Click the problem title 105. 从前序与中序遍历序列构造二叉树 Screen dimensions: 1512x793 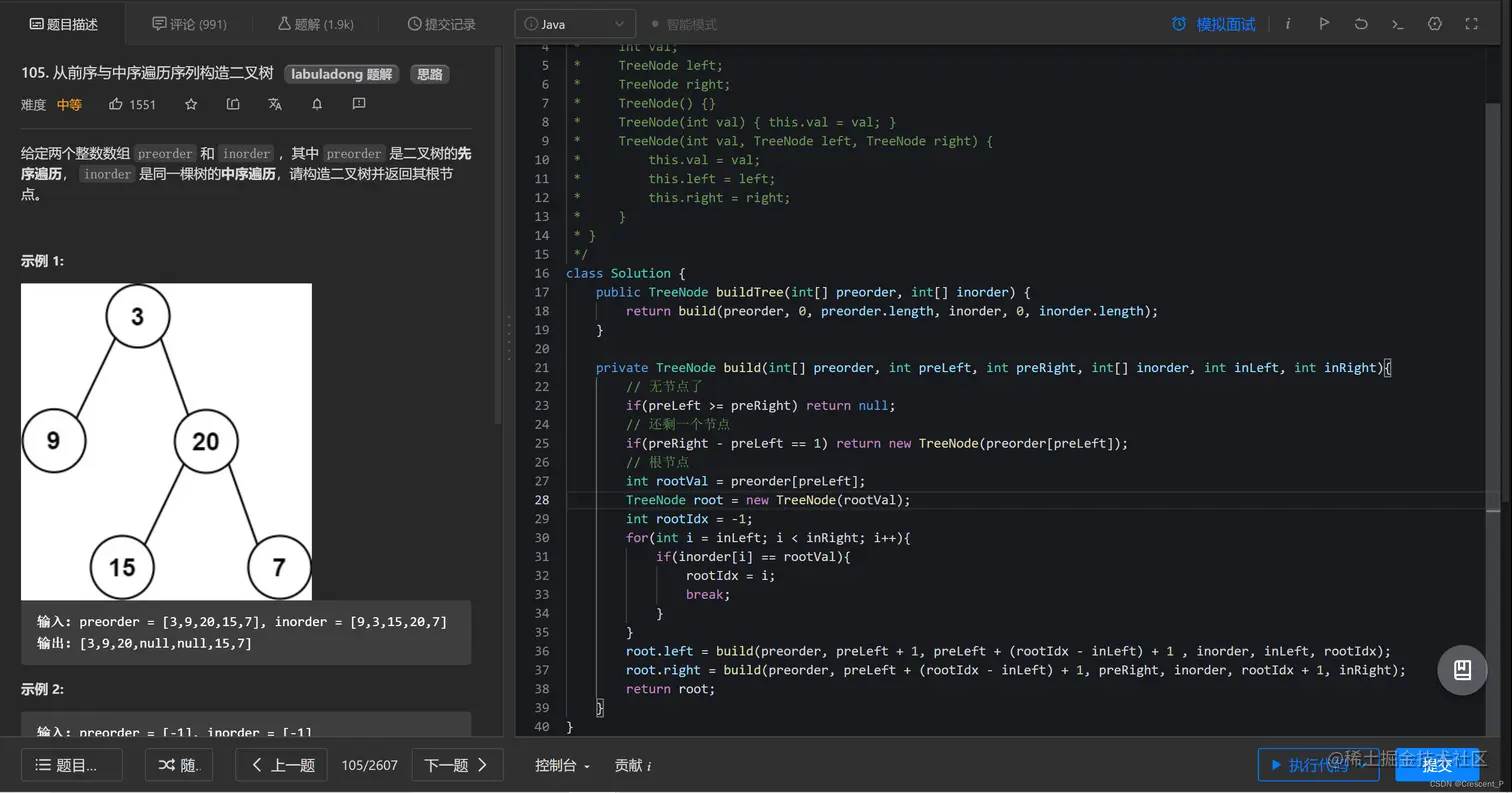147,74
